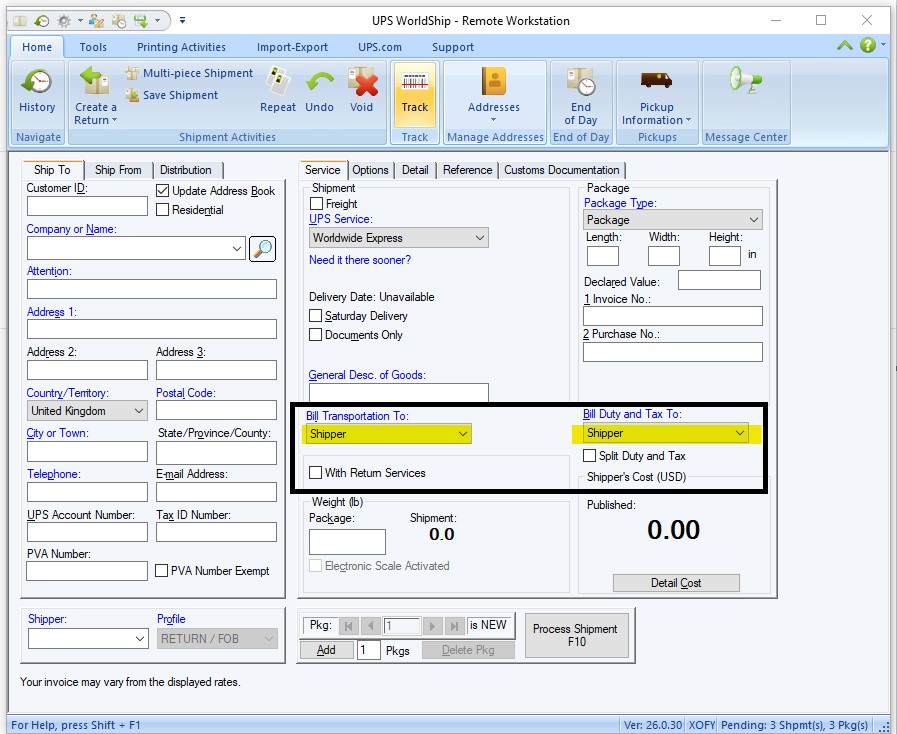Switch to the Customs Documentation tab

click(x=561, y=170)
